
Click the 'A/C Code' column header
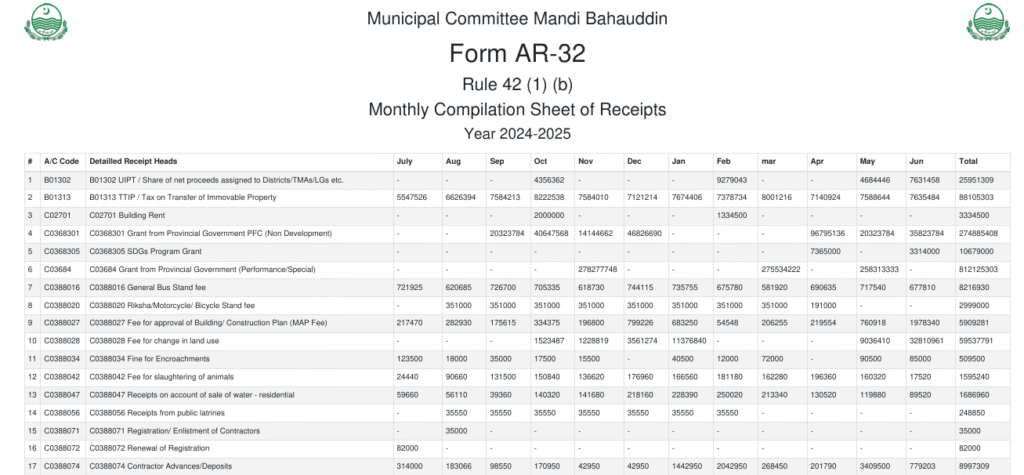pos(60,161)
